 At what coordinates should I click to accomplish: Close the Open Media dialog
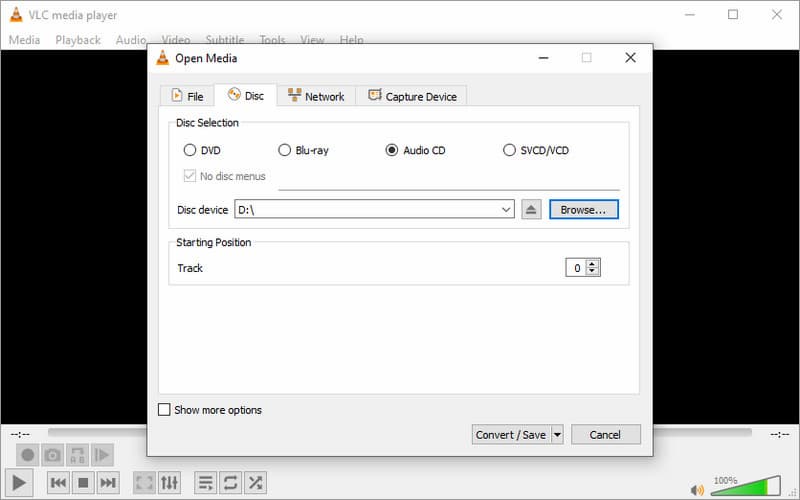[630, 58]
